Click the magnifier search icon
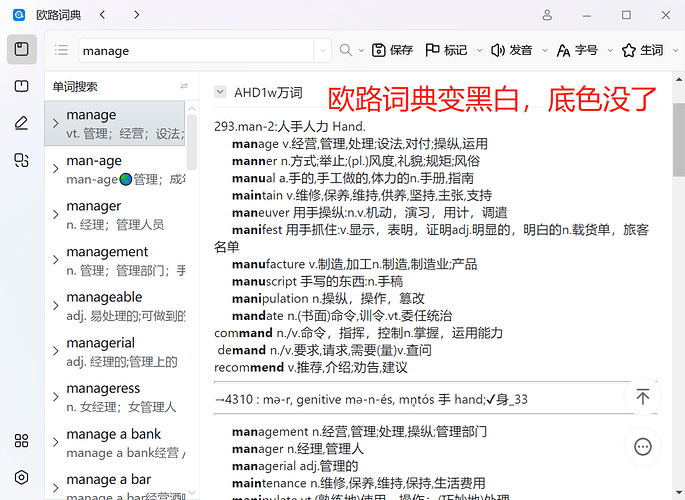The image size is (685, 500). coord(346,50)
